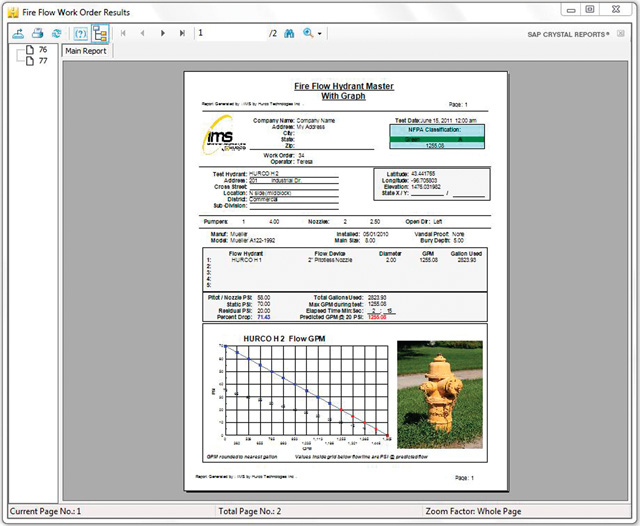Click the Print Report icon

[x=38, y=33]
